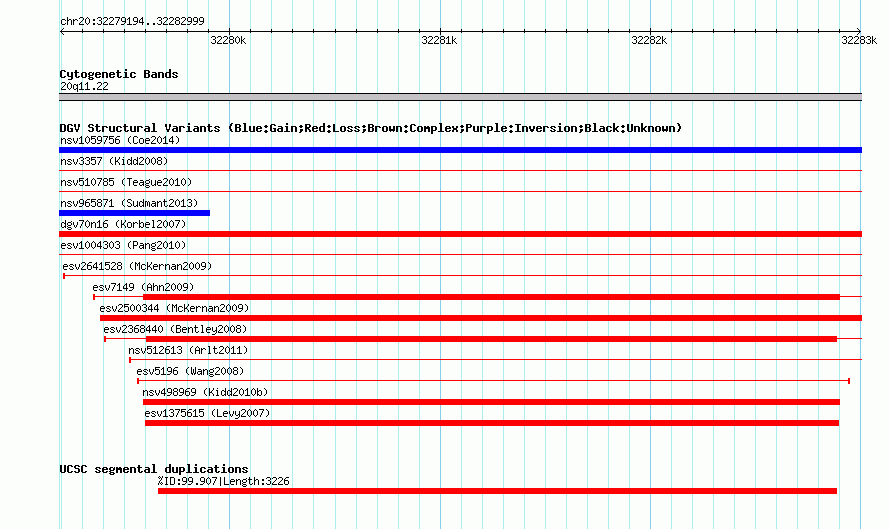Click the thin red line of nsv510785
Screen dimensions: 890x529
(x=460, y=191)
